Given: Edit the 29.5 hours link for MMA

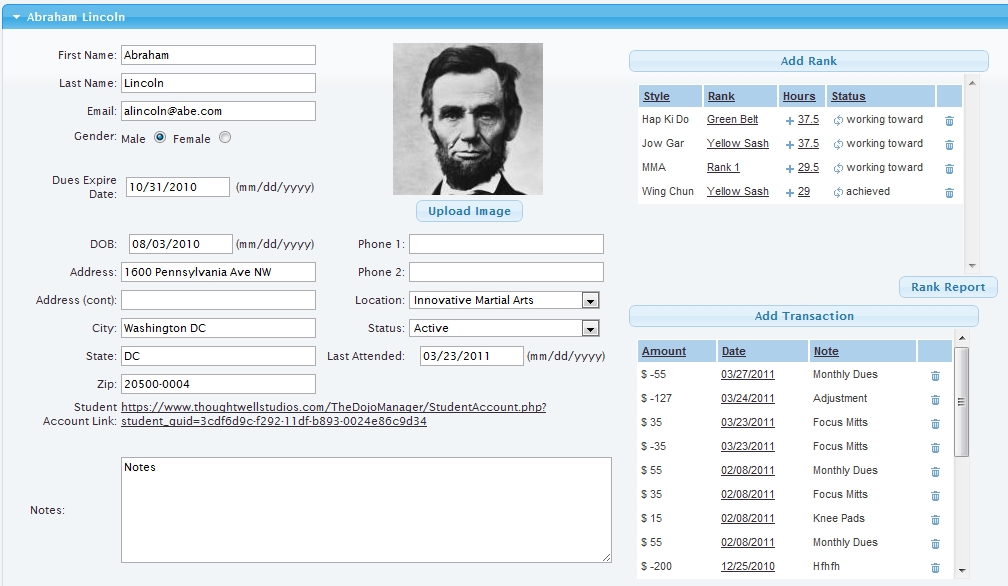Looking at the screenshot, I should click(x=808, y=168).
